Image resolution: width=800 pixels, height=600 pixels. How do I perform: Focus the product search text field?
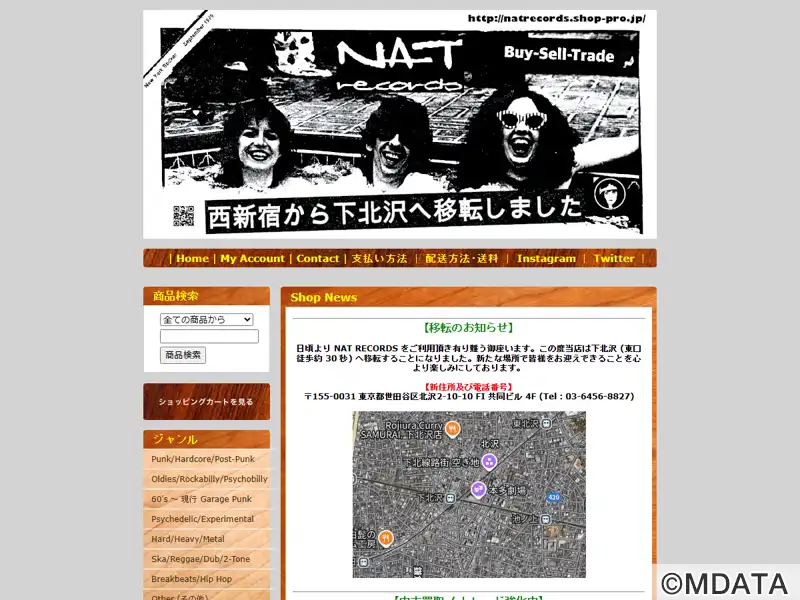(x=209, y=336)
